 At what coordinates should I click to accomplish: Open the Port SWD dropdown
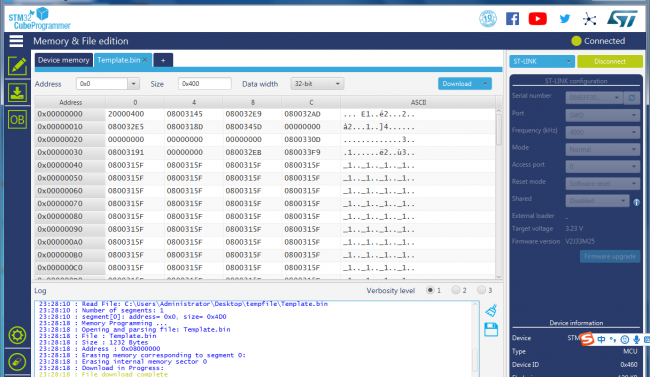[x=602, y=115]
